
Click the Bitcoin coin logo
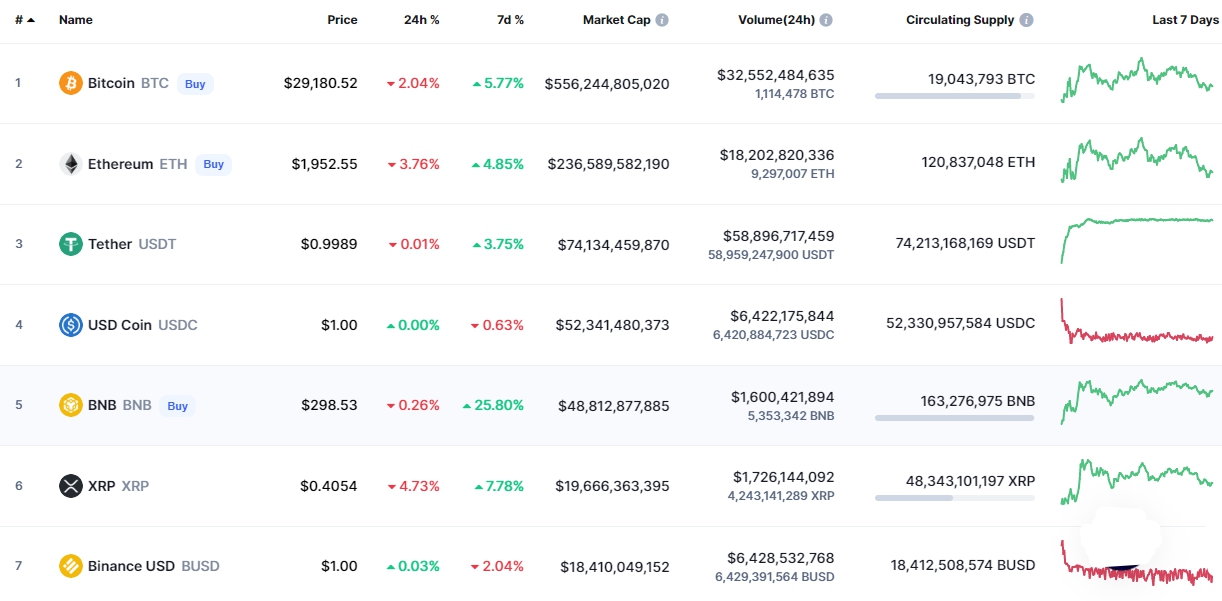pyautogui.click(x=70, y=83)
